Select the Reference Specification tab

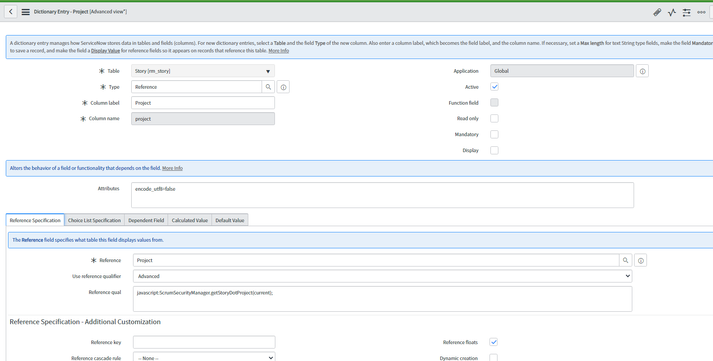(x=35, y=220)
